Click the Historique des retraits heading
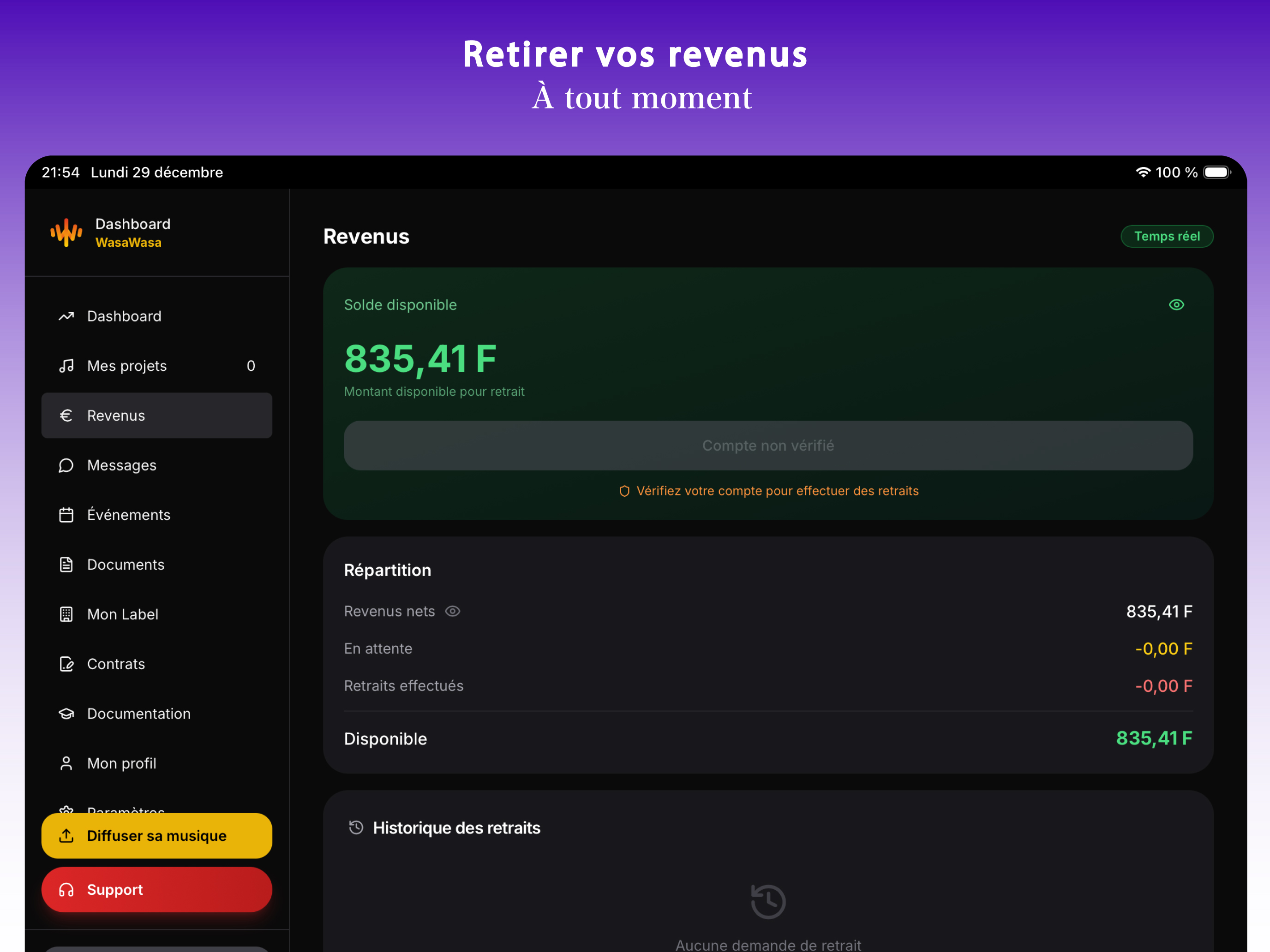The image size is (1270, 952). (456, 828)
